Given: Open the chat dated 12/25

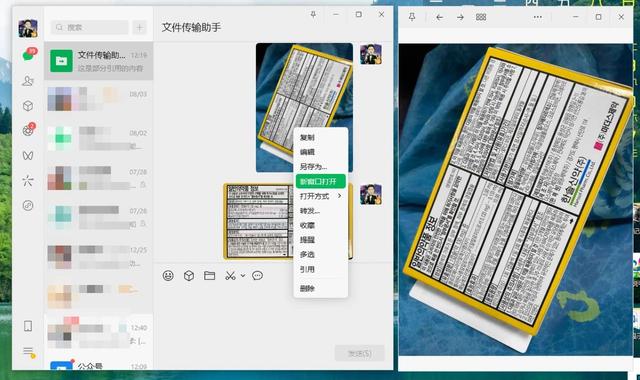Looking at the screenshot, I should point(98,256).
